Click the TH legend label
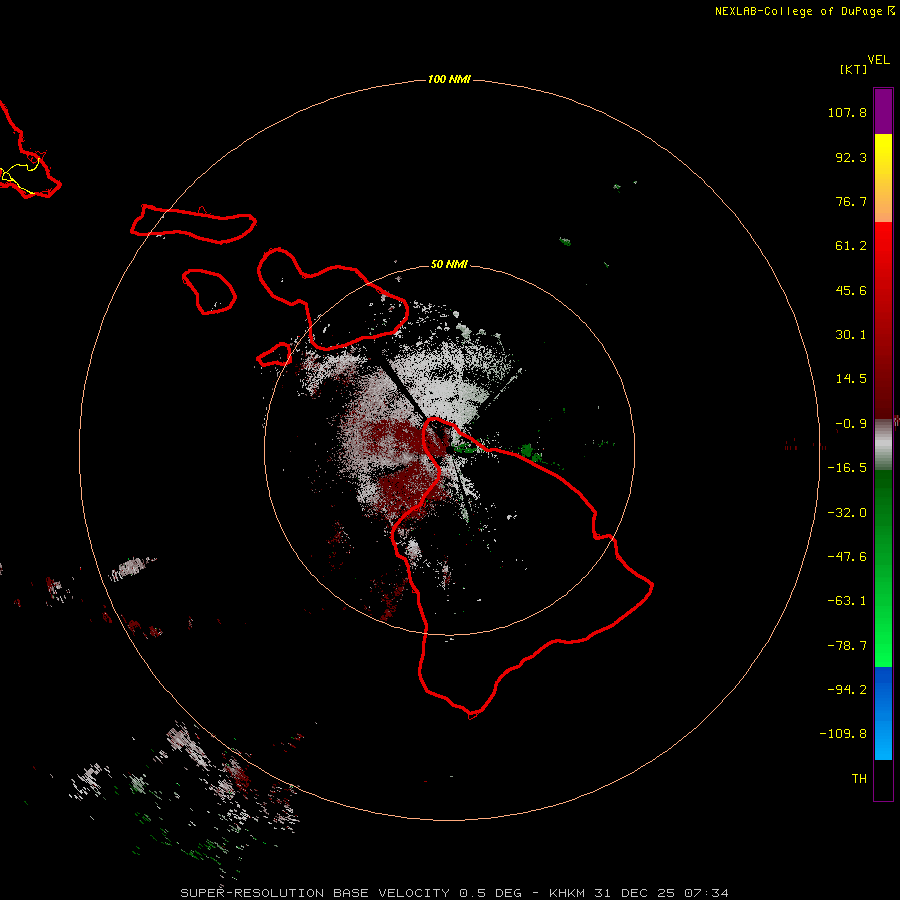This screenshot has height=900, width=900. (x=859, y=779)
